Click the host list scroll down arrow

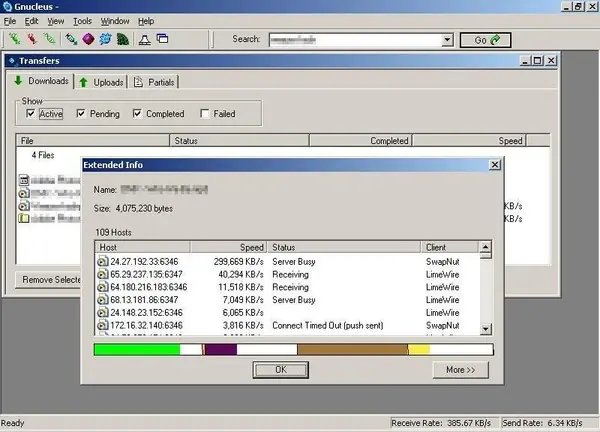(x=486, y=328)
